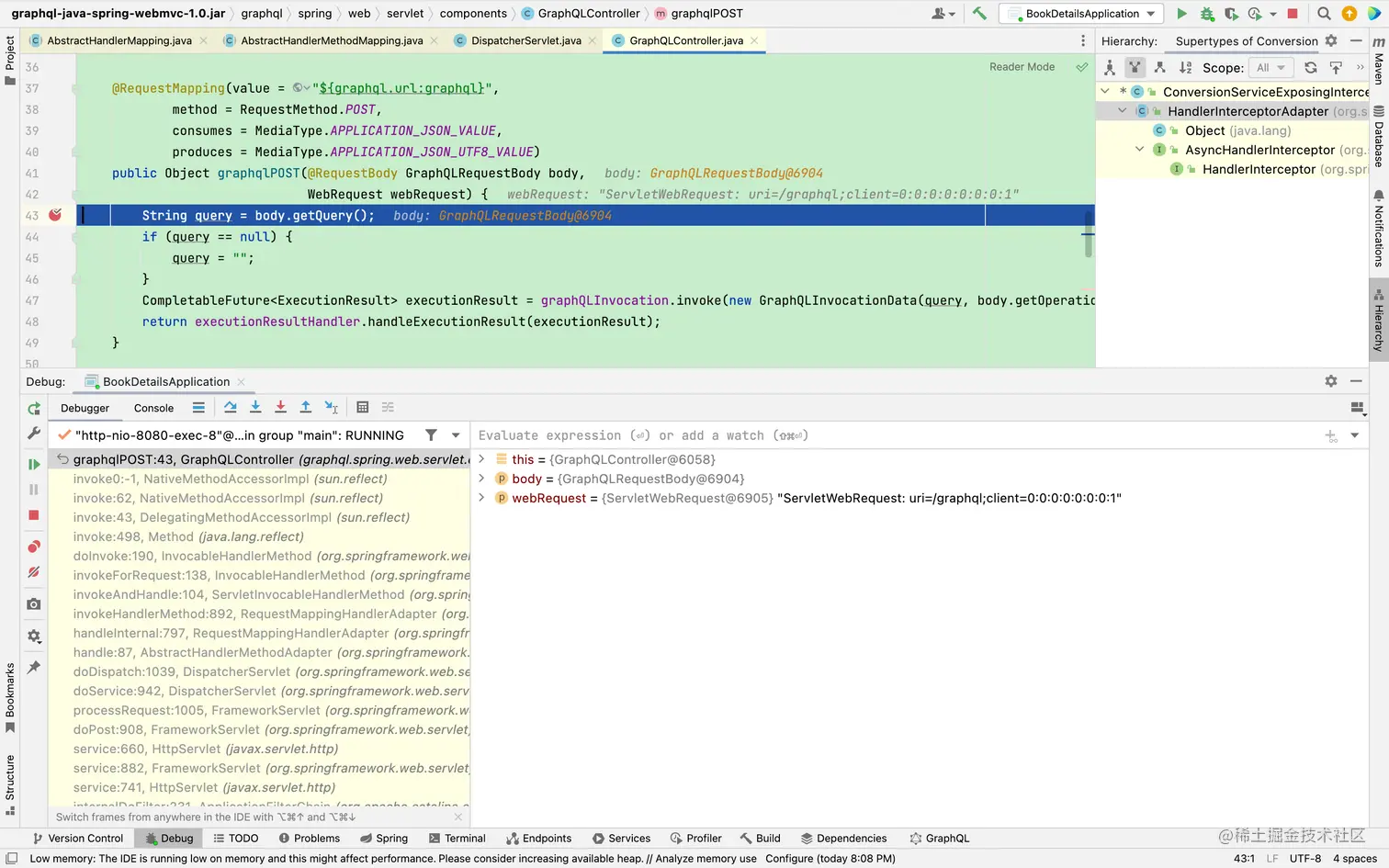Open the GraphQL tool window tab

[940, 838]
